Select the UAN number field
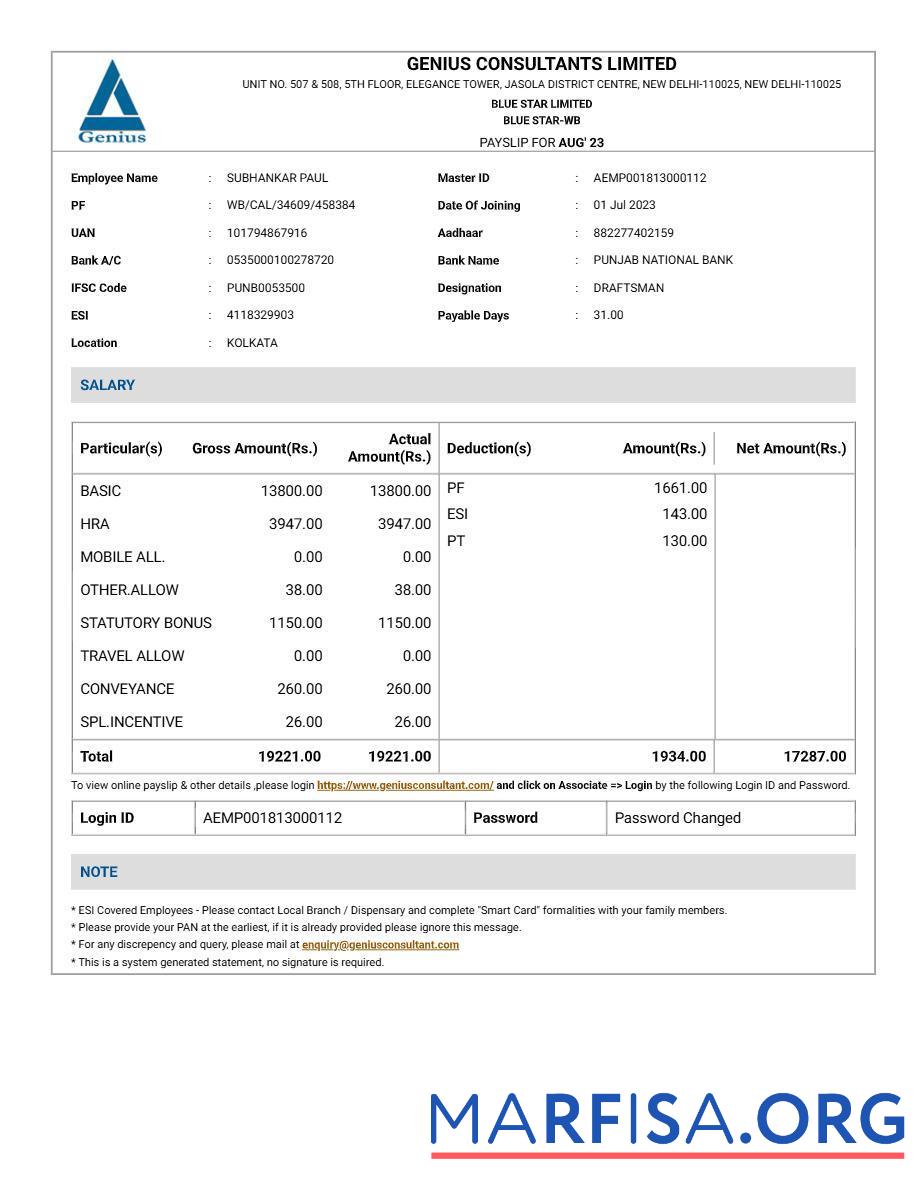Viewport: 918px width, 1188px height. [270, 233]
